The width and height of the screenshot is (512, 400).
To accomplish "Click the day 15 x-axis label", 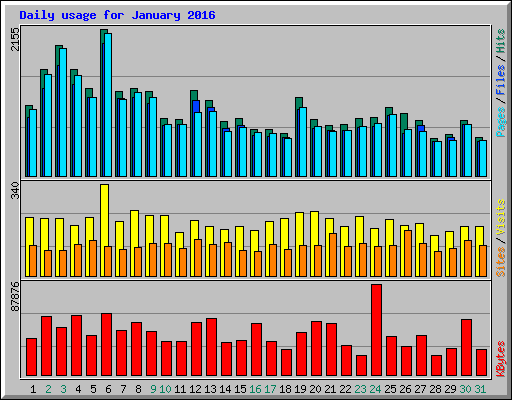I will [x=240, y=389].
